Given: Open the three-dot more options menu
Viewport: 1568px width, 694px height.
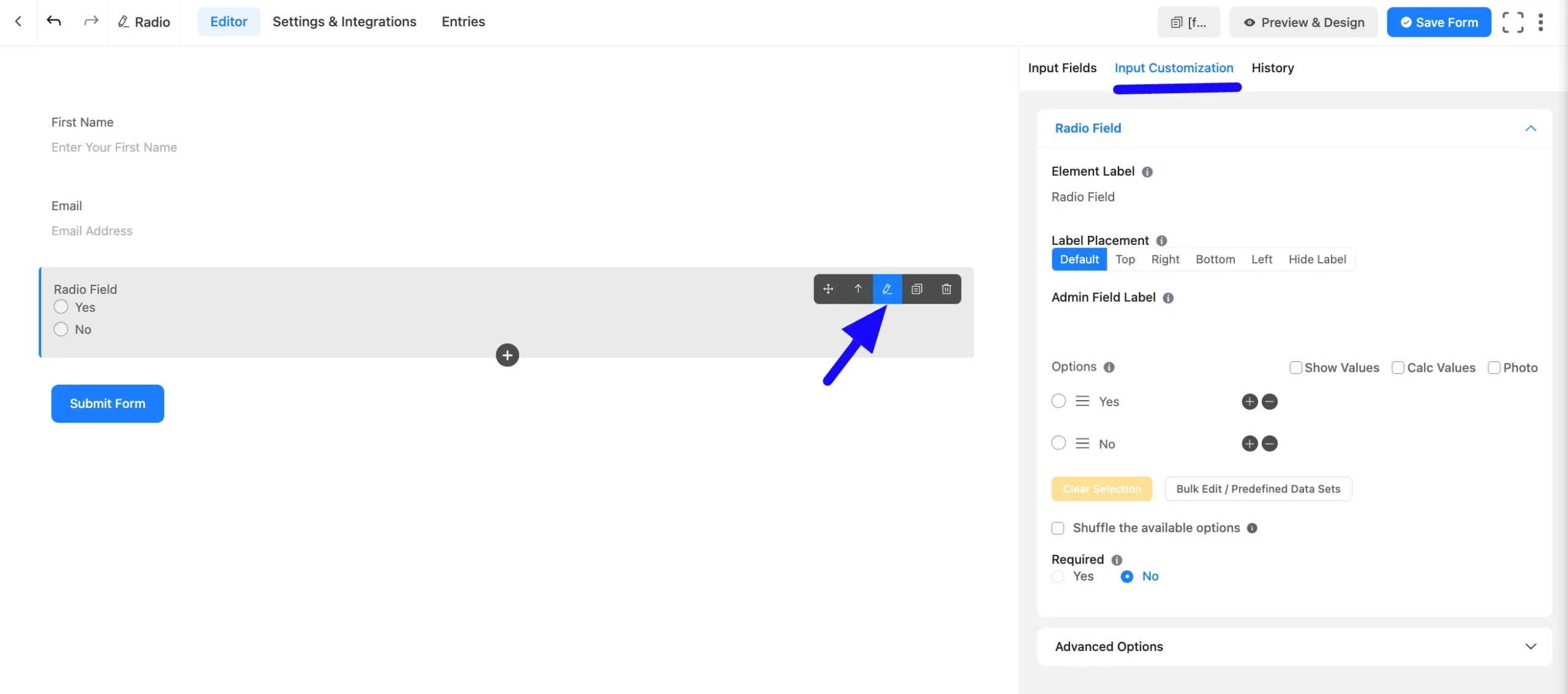Looking at the screenshot, I should (x=1540, y=22).
